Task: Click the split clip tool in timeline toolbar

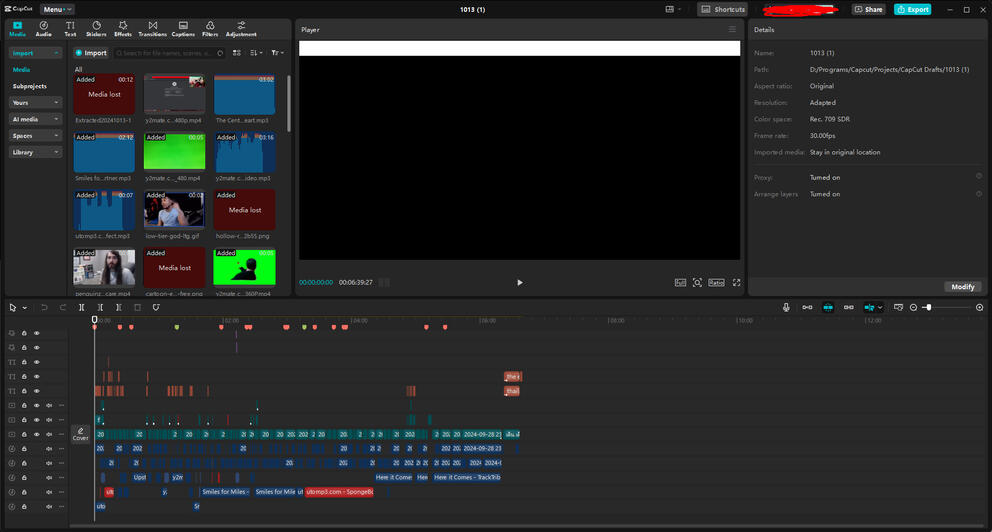Action: [82, 307]
